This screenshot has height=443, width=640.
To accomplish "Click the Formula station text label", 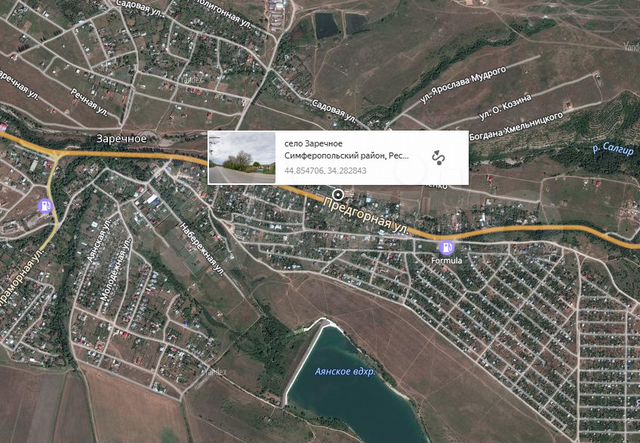I will pos(447,260).
